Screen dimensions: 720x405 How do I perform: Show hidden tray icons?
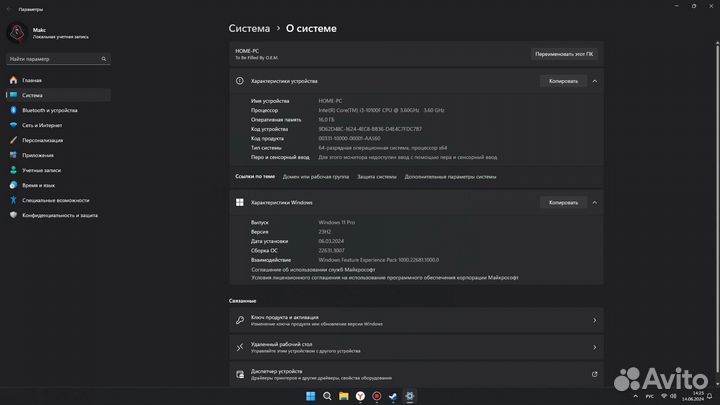[636, 396]
